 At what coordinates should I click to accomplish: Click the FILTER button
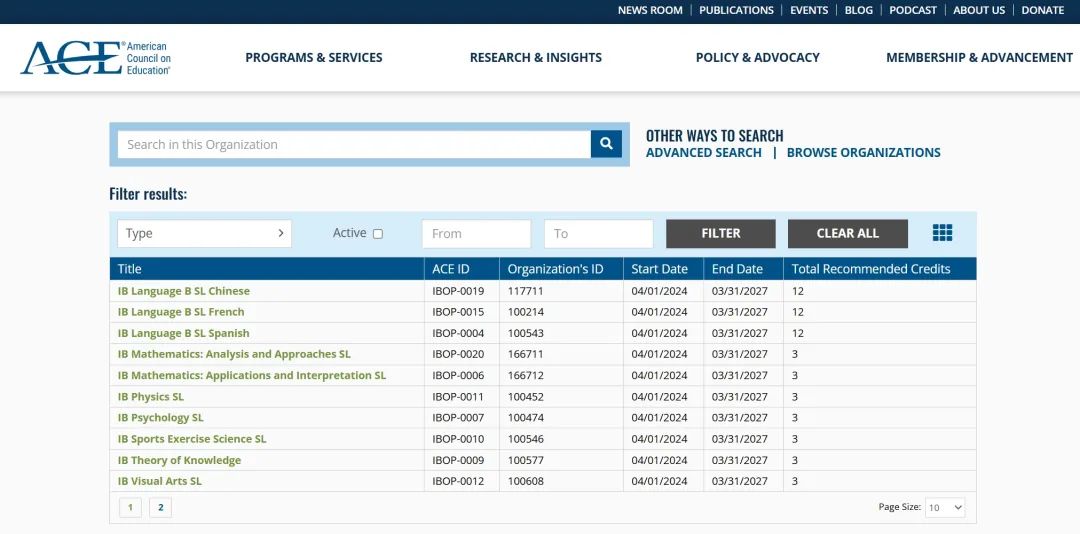pyautogui.click(x=720, y=234)
